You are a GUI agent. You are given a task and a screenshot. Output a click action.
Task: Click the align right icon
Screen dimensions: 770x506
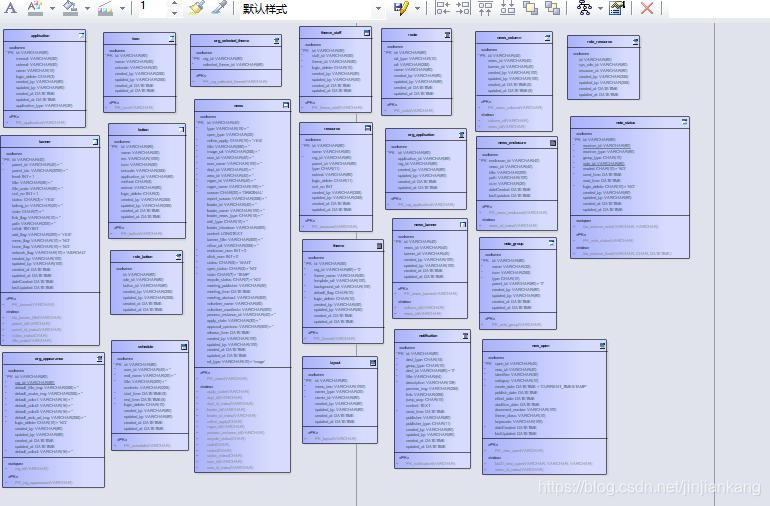[463, 7]
